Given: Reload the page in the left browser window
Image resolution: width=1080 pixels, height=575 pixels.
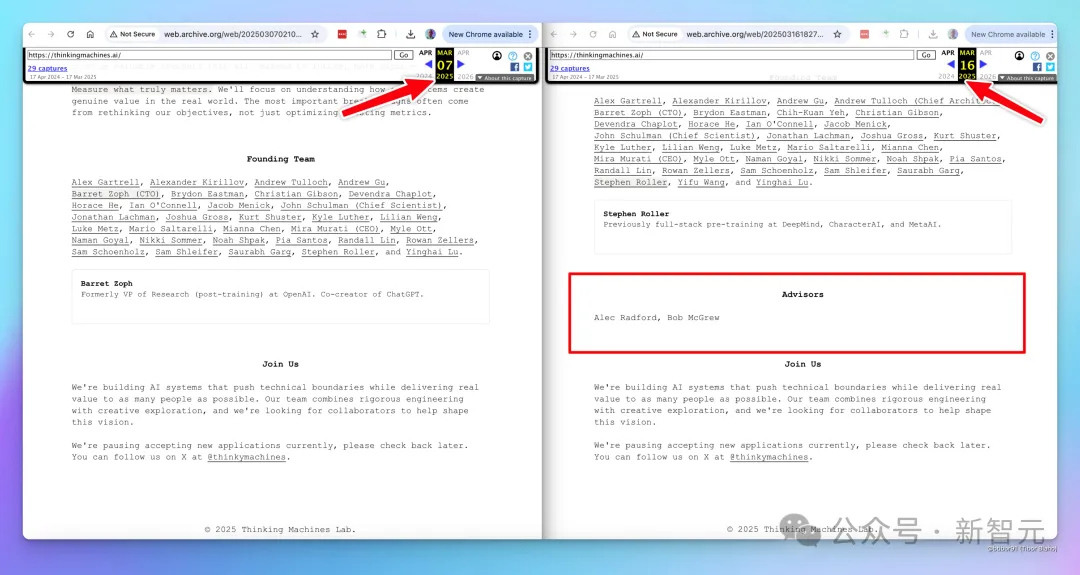Looking at the screenshot, I should pos(70,34).
